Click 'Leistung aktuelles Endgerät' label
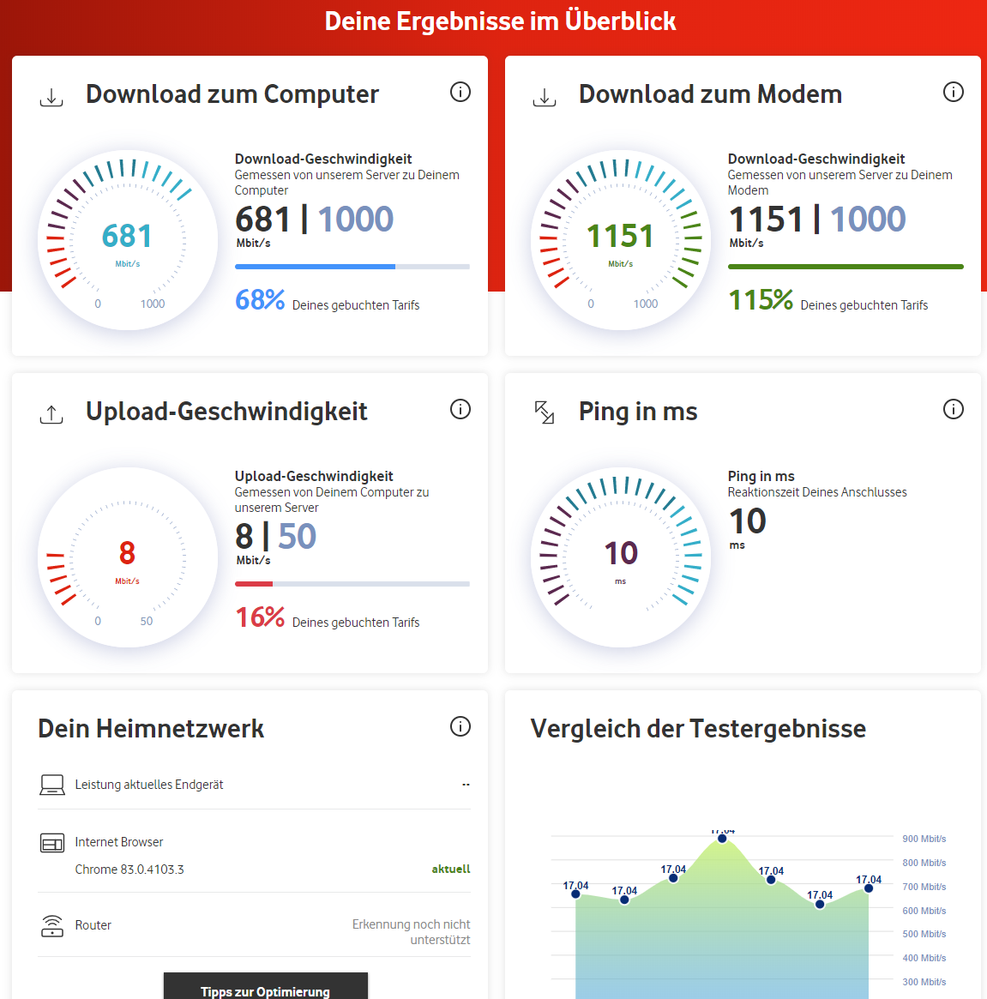Image resolution: width=987 pixels, height=999 pixels. (149, 784)
